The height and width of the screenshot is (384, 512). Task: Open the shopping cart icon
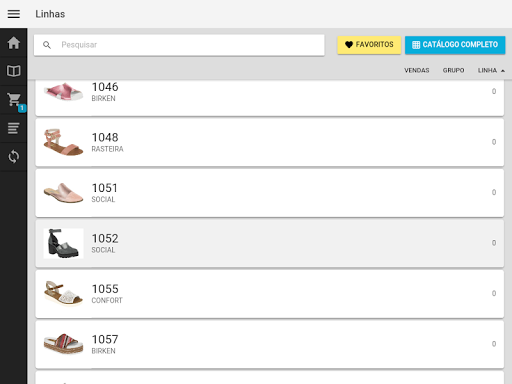pyautogui.click(x=14, y=99)
